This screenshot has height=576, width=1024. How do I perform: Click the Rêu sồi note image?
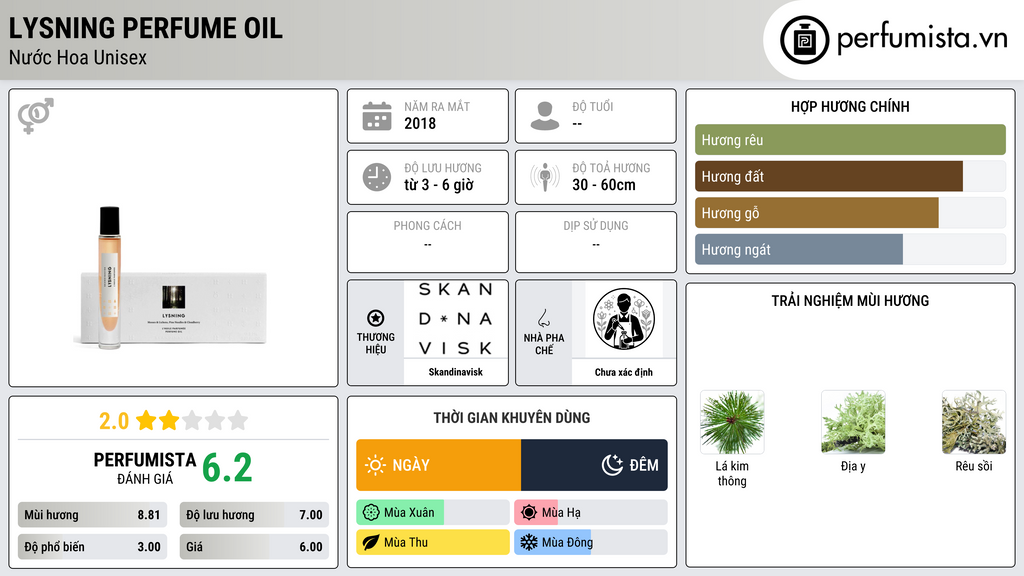974,423
